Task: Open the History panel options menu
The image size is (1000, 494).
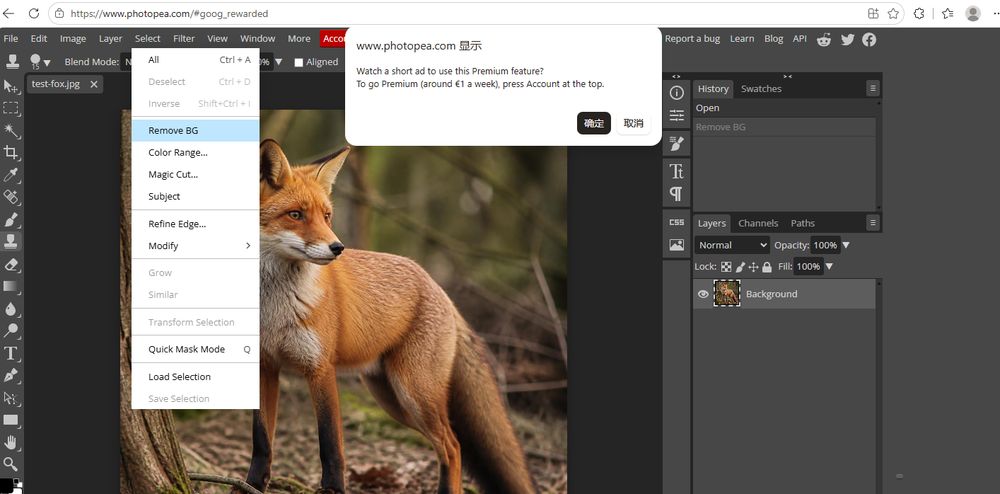Action: [873, 89]
